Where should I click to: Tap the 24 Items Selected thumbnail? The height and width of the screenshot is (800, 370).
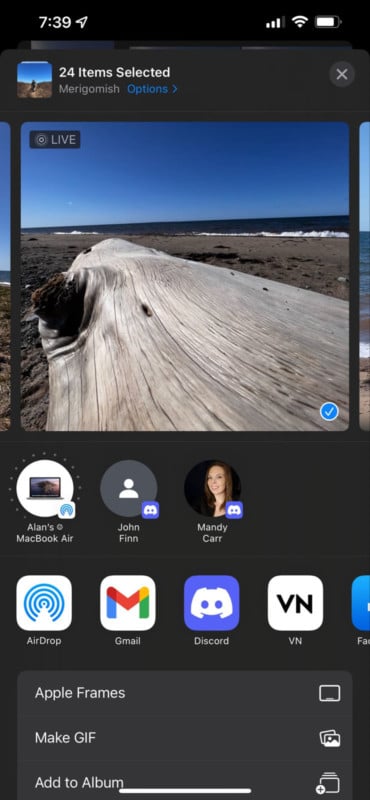coord(34,80)
